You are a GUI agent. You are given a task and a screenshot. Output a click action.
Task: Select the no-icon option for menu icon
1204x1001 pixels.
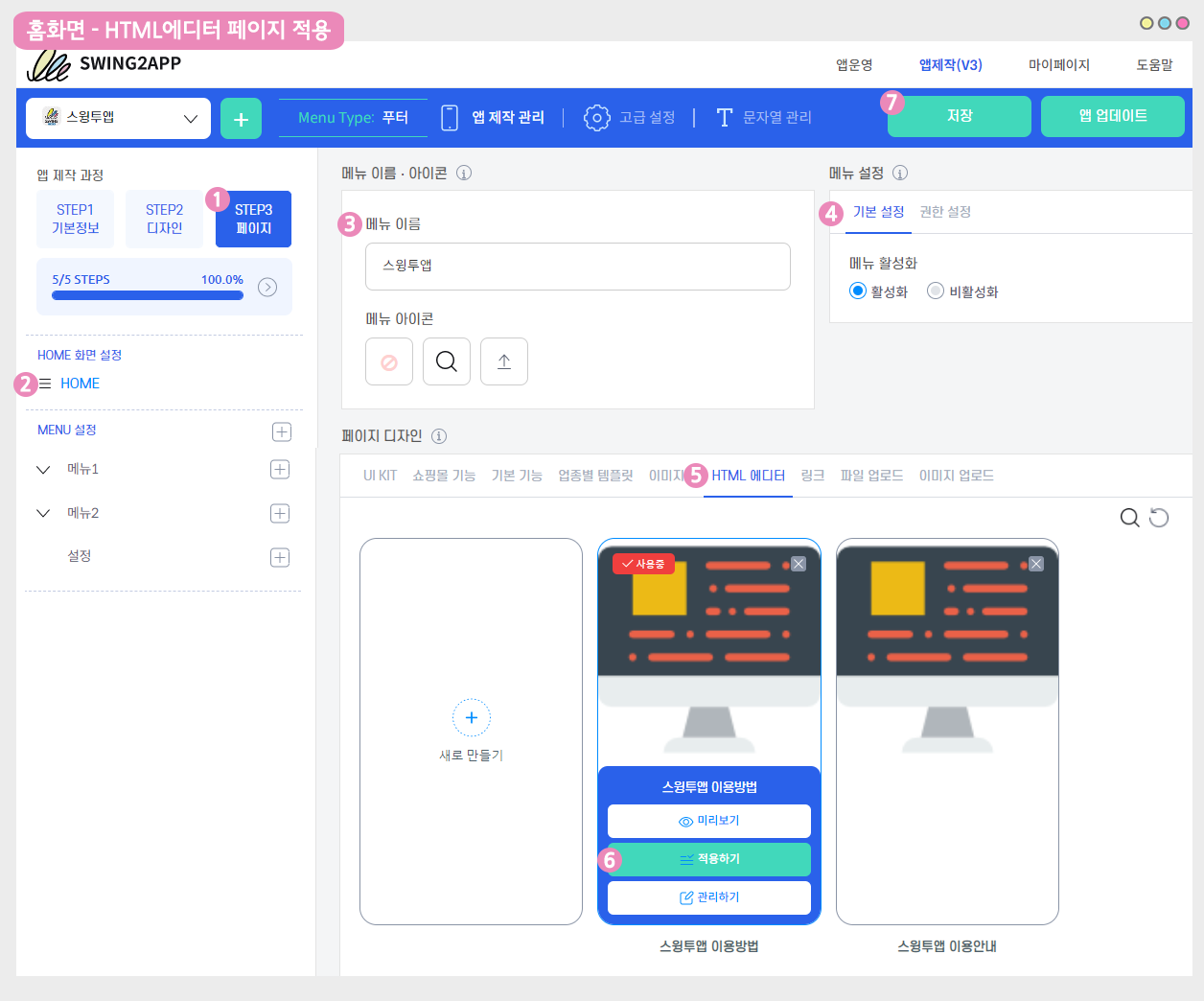(x=389, y=361)
